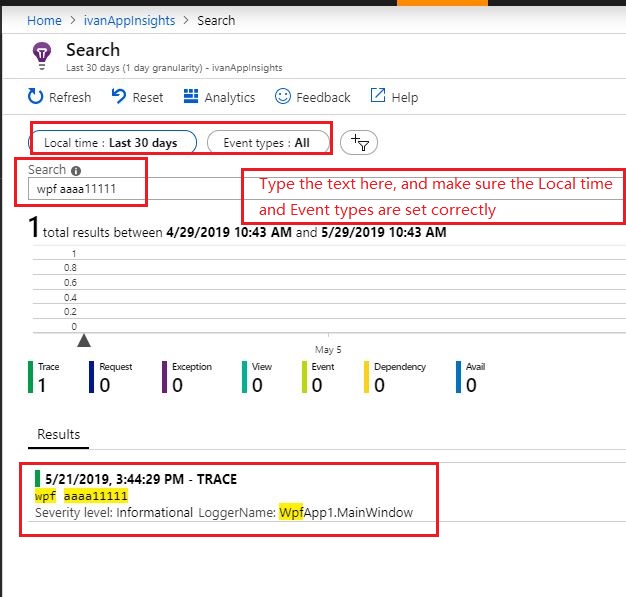Select the Results tab

coord(58,434)
